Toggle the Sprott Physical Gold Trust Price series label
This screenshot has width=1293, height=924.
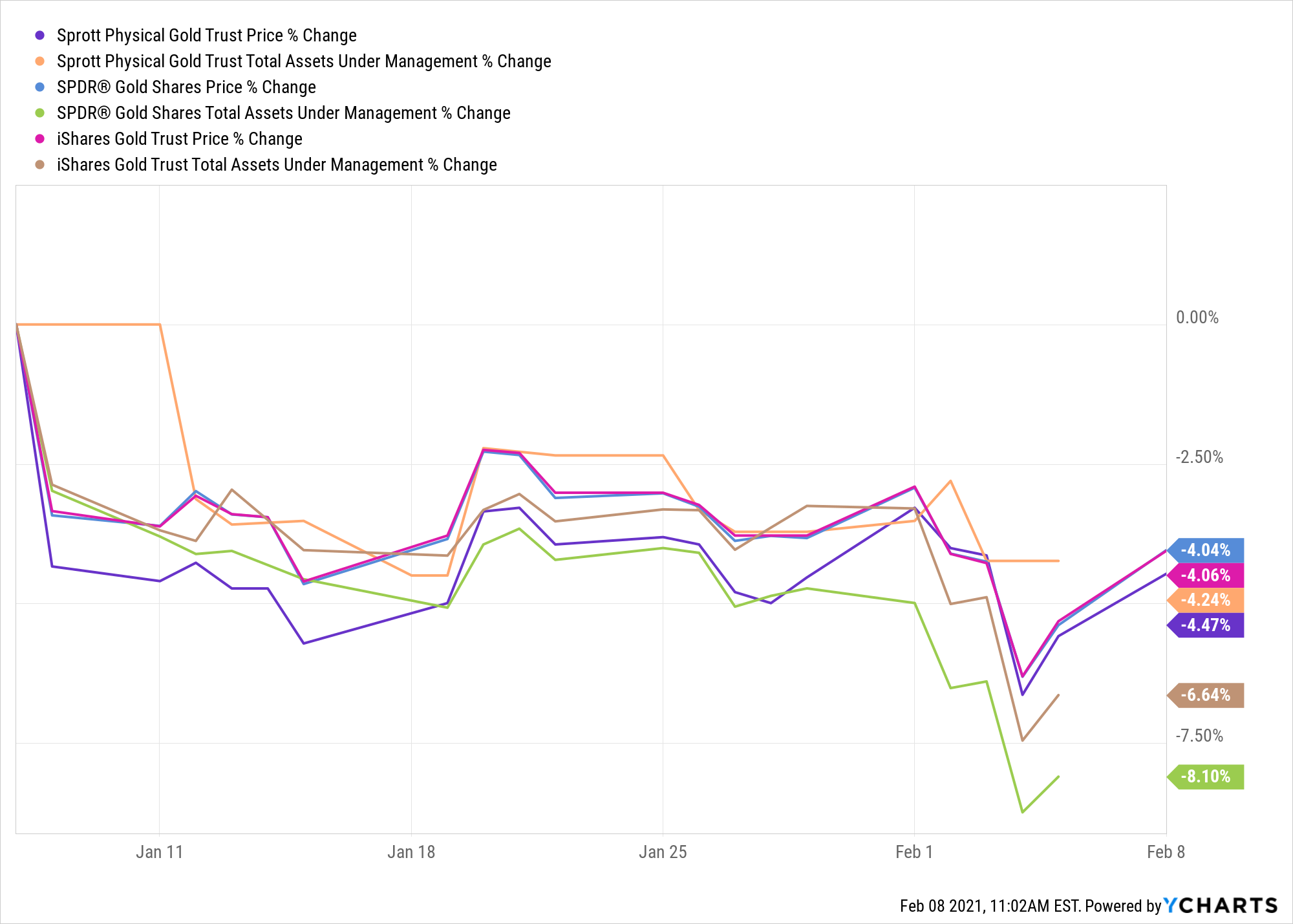click(x=206, y=36)
